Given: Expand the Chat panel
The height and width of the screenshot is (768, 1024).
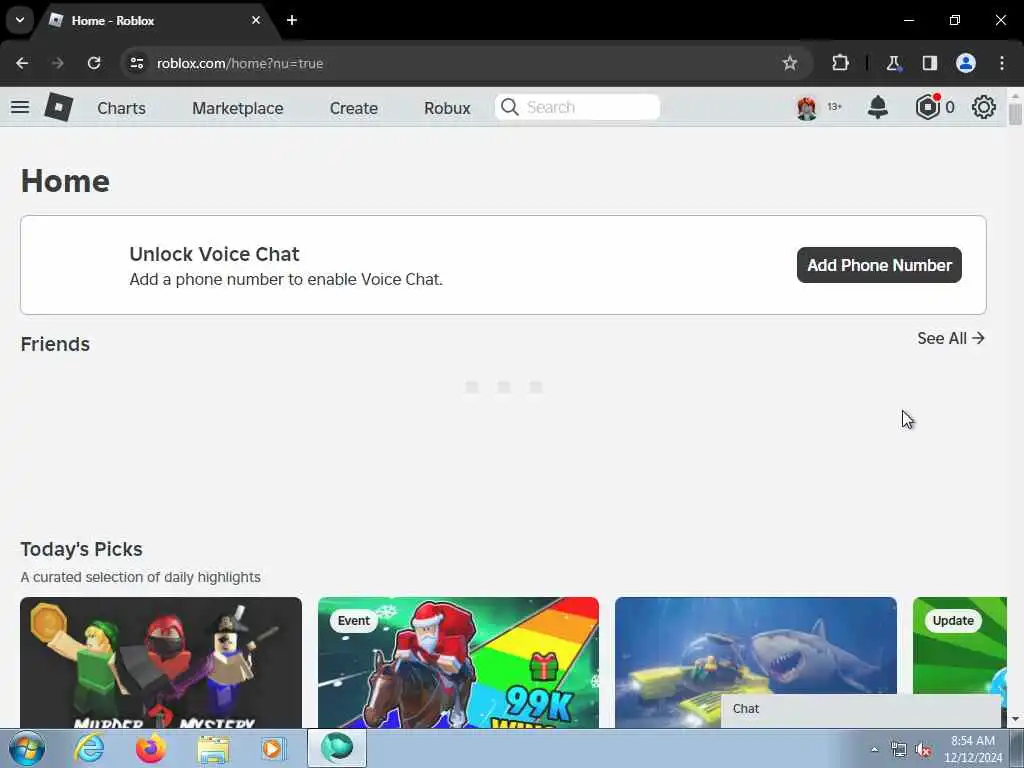Looking at the screenshot, I should tap(861, 709).
